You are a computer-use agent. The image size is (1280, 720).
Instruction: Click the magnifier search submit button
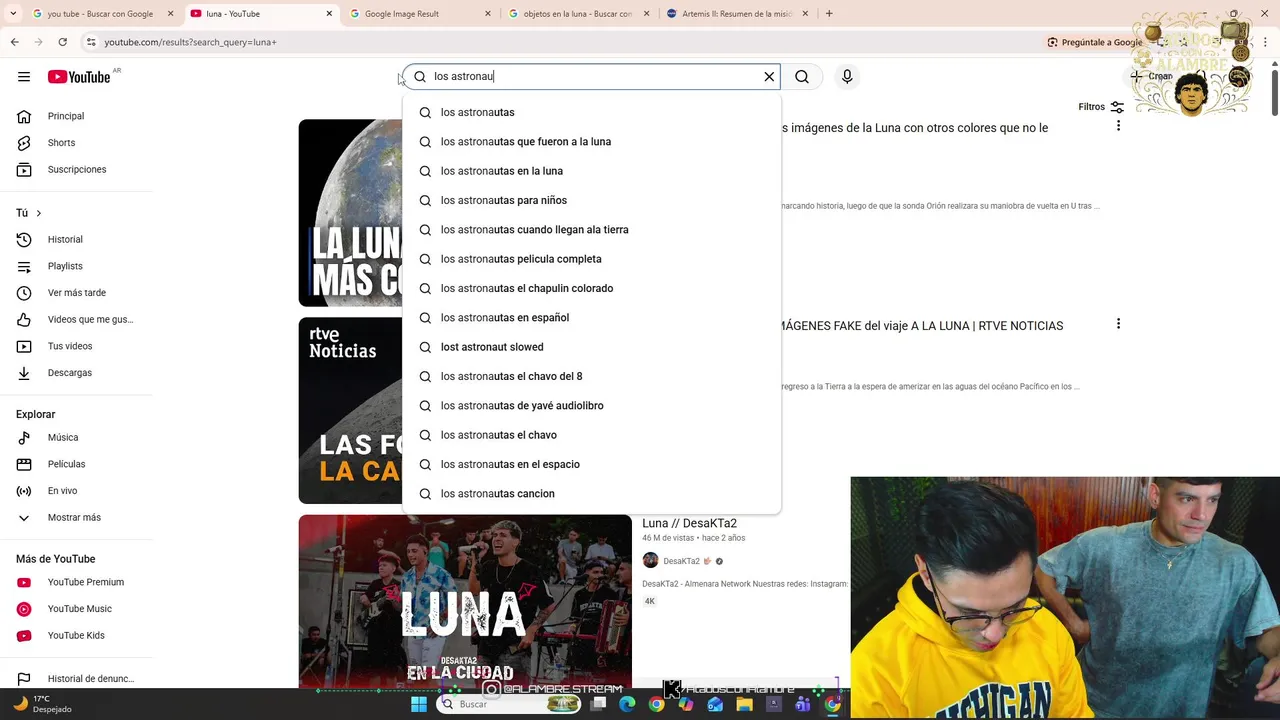(x=802, y=77)
